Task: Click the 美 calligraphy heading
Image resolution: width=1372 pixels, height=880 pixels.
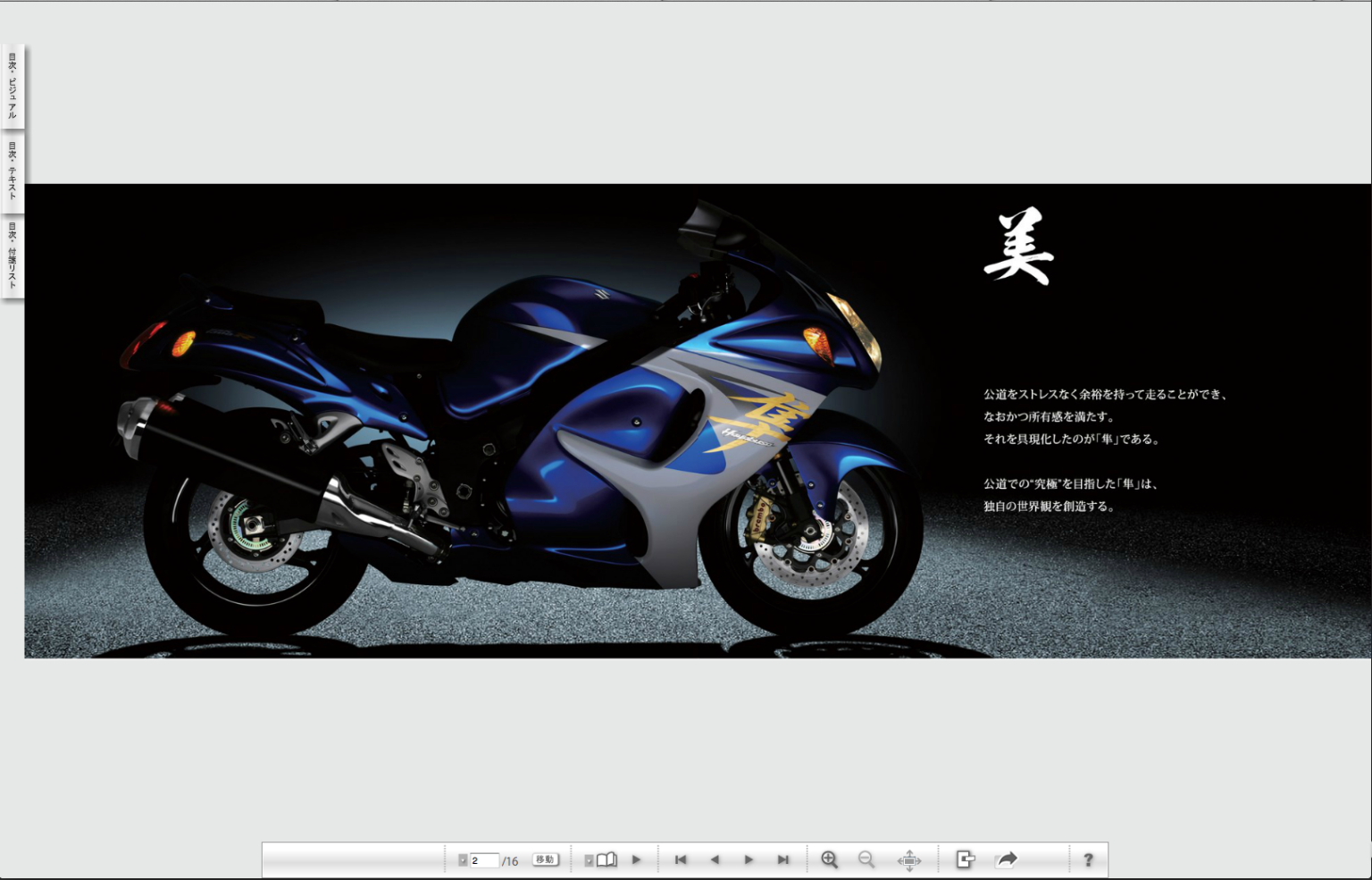Action: pos(1019,247)
